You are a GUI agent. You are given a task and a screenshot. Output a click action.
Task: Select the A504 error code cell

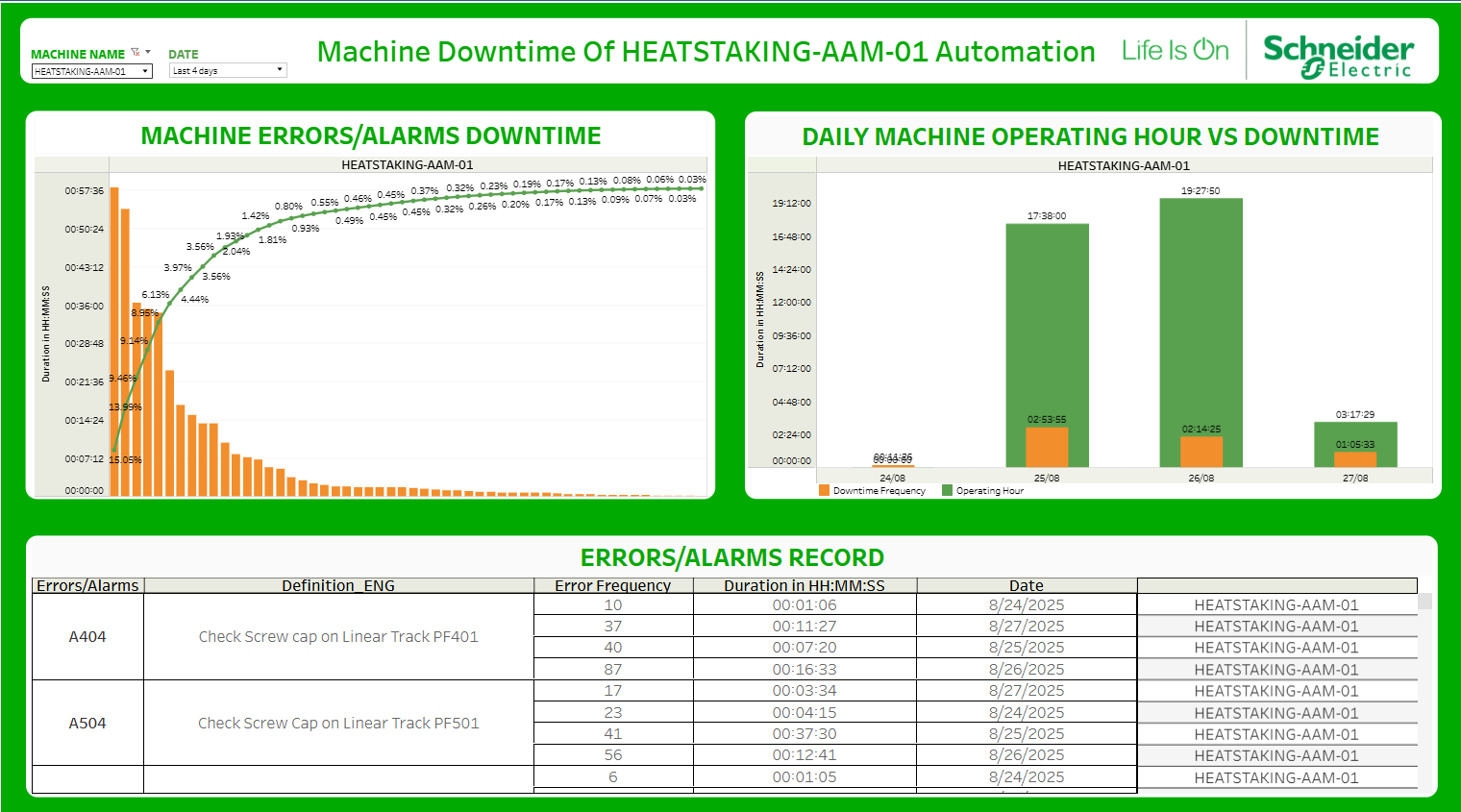click(x=87, y=723)
